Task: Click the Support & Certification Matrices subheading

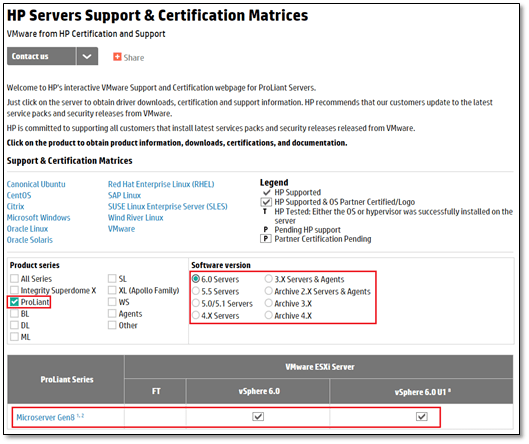Action: coord(69,161)
